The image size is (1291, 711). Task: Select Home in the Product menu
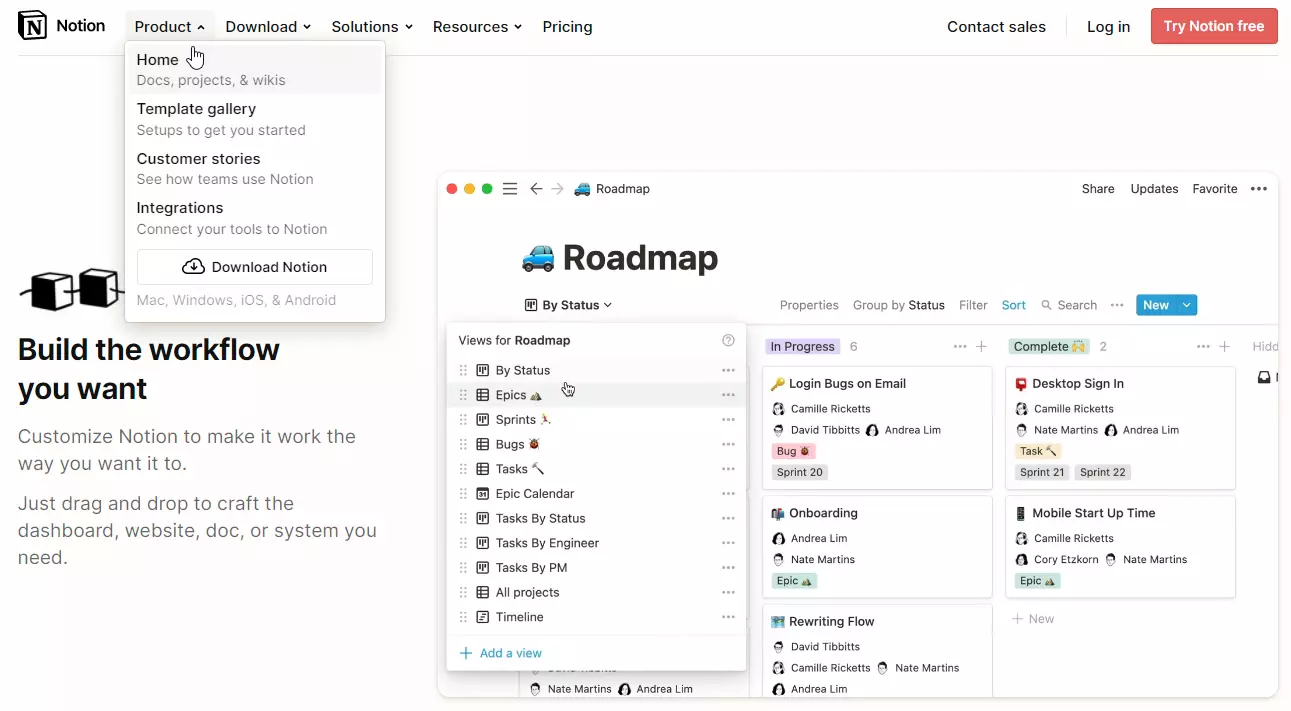tap(255, 69)
